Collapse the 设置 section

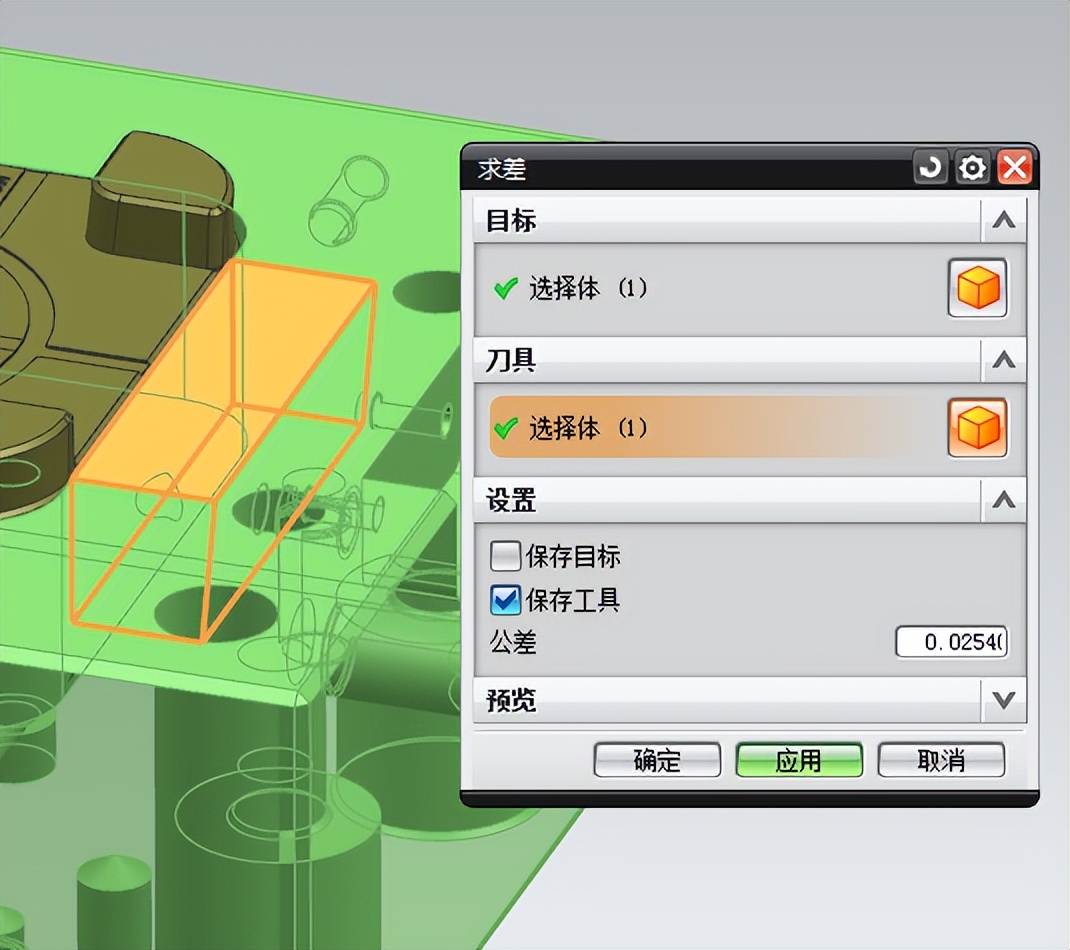click(1003, 501)
